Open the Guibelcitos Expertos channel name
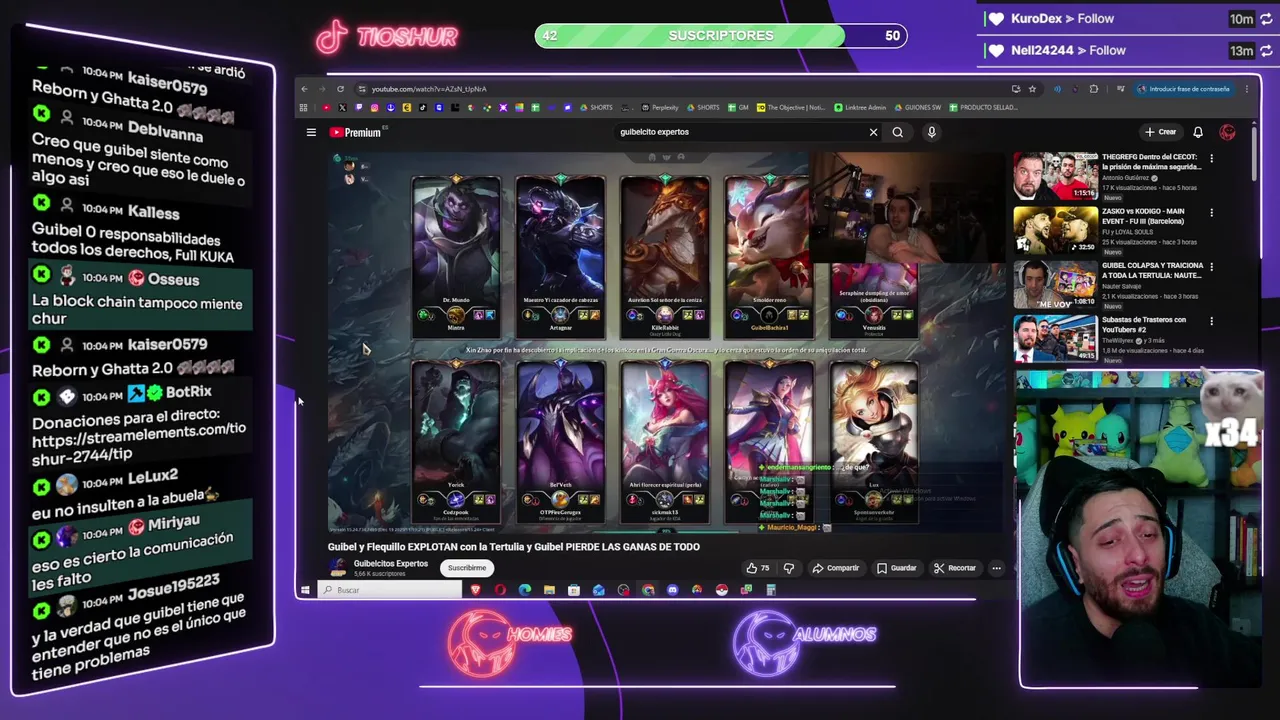The width and height of the screenshot is (1280, 720). click(x=391, y=563)
